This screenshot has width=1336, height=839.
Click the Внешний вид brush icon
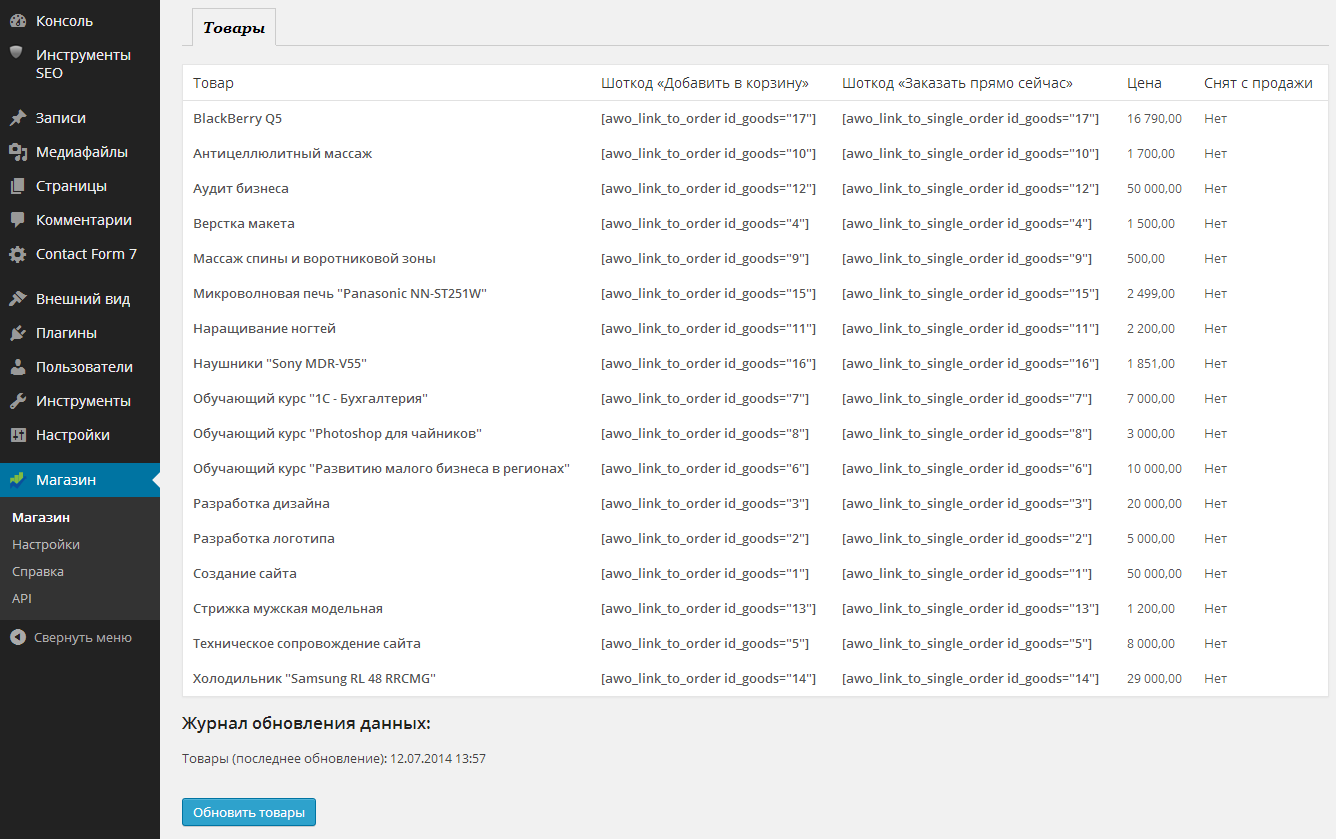point(18,299)
